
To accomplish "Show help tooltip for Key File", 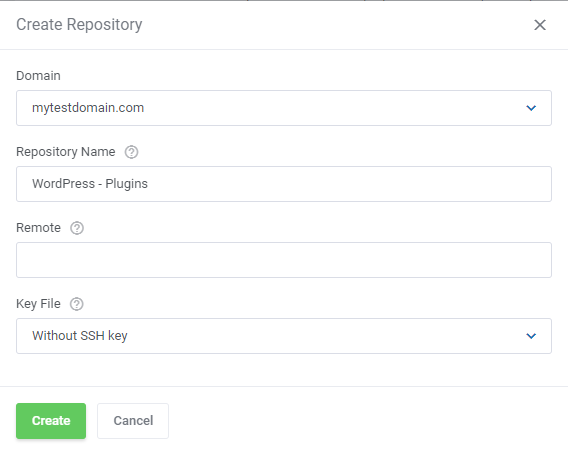I will [76, 304].
